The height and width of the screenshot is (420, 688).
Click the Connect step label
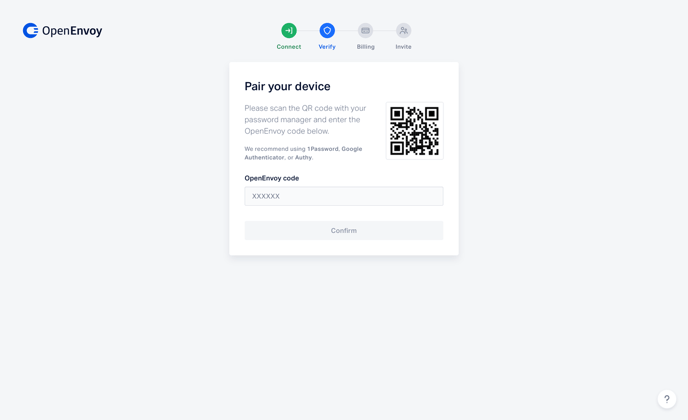(x=289, y=47)
